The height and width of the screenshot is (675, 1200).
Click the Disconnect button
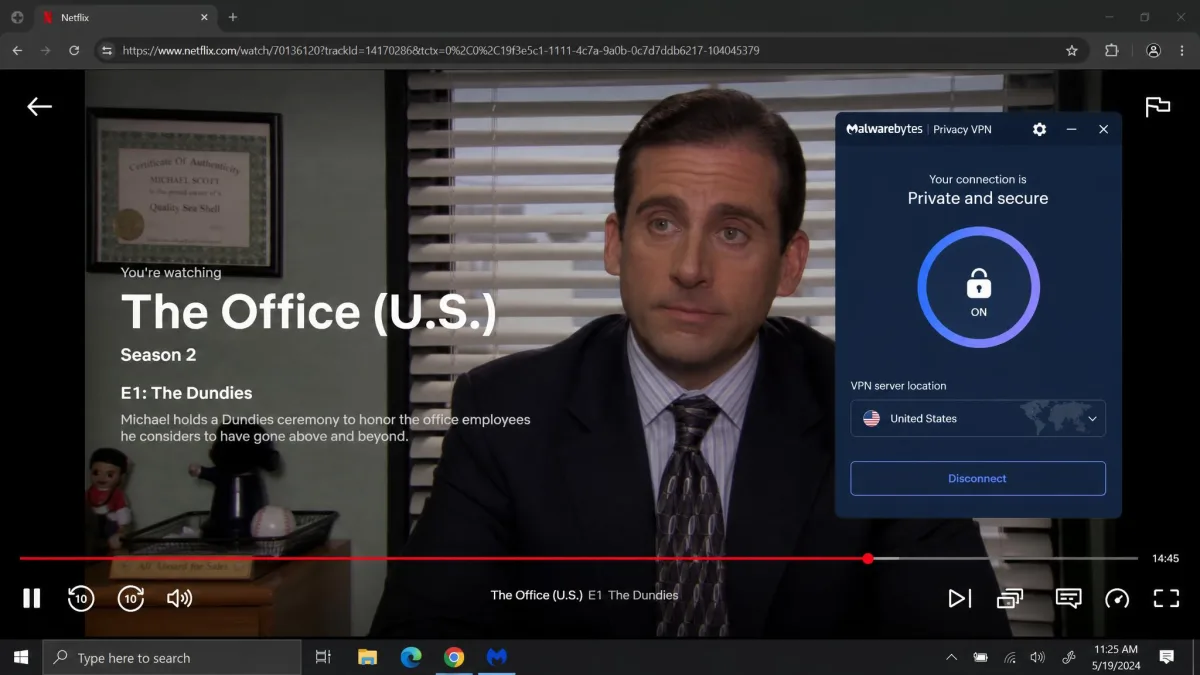(978, 478)
